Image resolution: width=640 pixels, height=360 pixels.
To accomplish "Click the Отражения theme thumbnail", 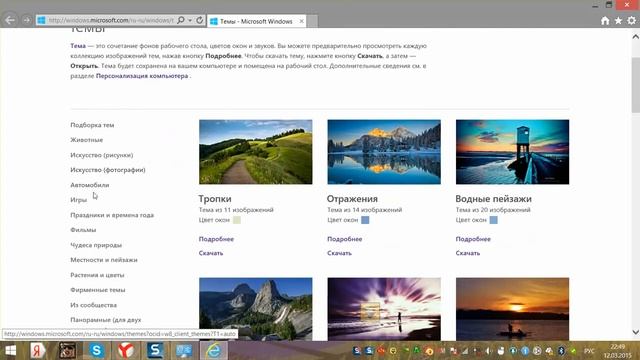I will tap(384, 152).
